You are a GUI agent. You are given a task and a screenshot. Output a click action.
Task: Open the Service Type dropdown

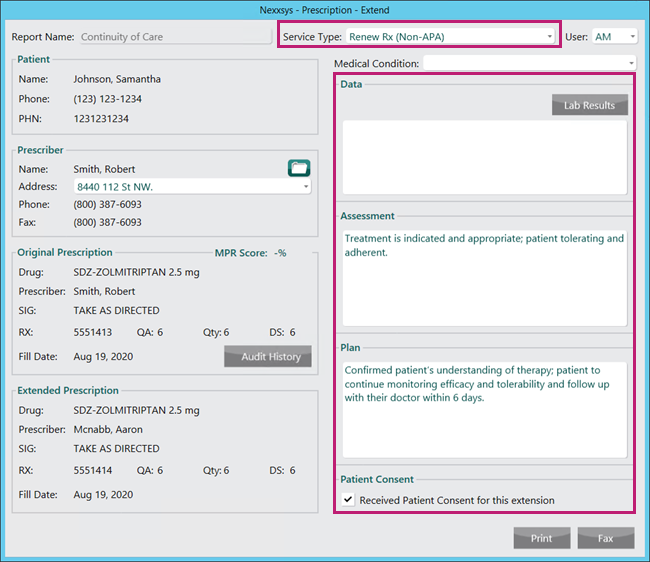(449, 37)
